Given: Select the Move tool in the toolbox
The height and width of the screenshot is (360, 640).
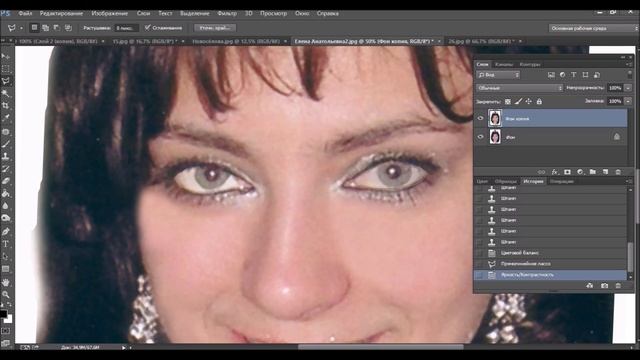Looking at the screenshot, I should (x=6, y=56).
